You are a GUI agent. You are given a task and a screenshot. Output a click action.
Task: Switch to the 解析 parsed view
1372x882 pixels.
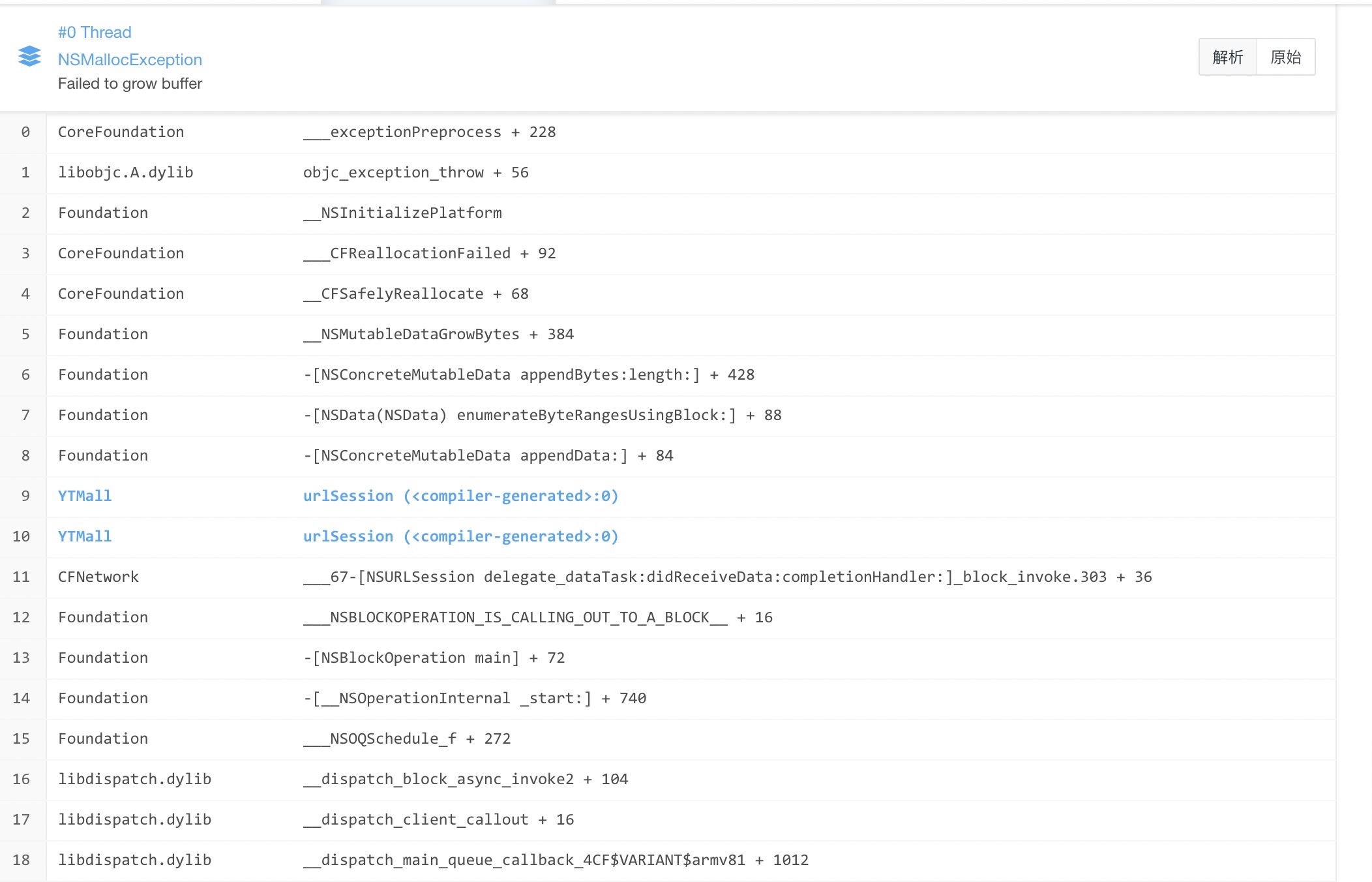[1227, 57]
